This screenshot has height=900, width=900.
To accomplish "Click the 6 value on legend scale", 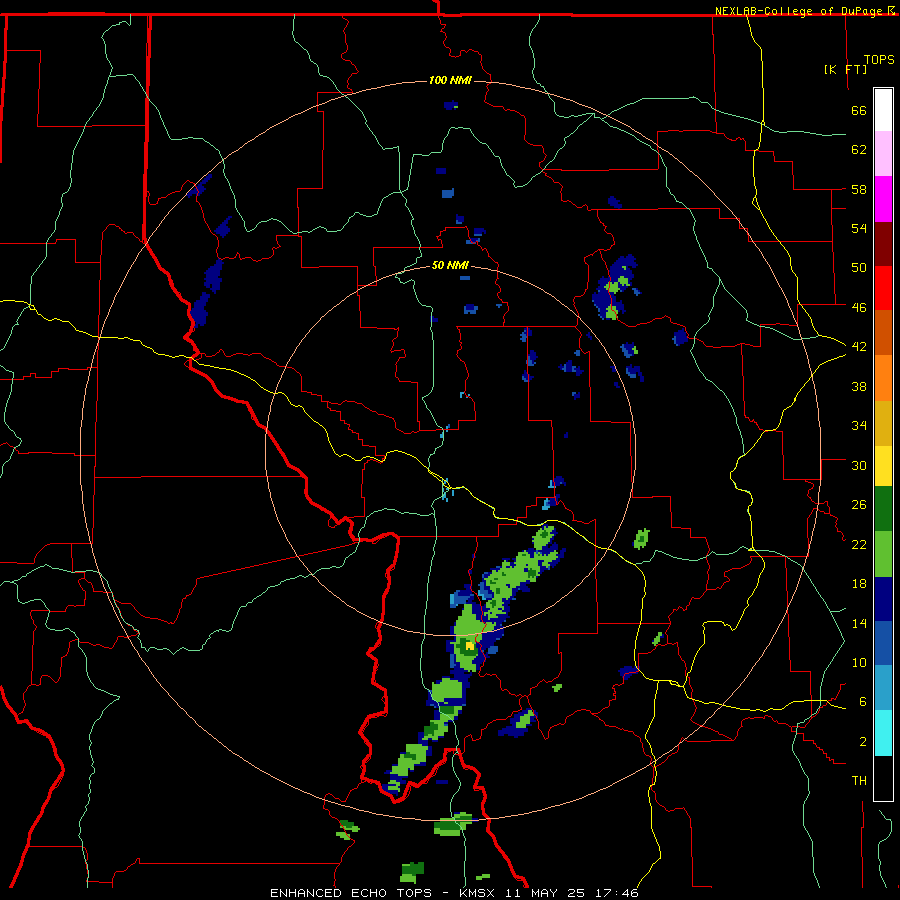I will click(862, 702).
